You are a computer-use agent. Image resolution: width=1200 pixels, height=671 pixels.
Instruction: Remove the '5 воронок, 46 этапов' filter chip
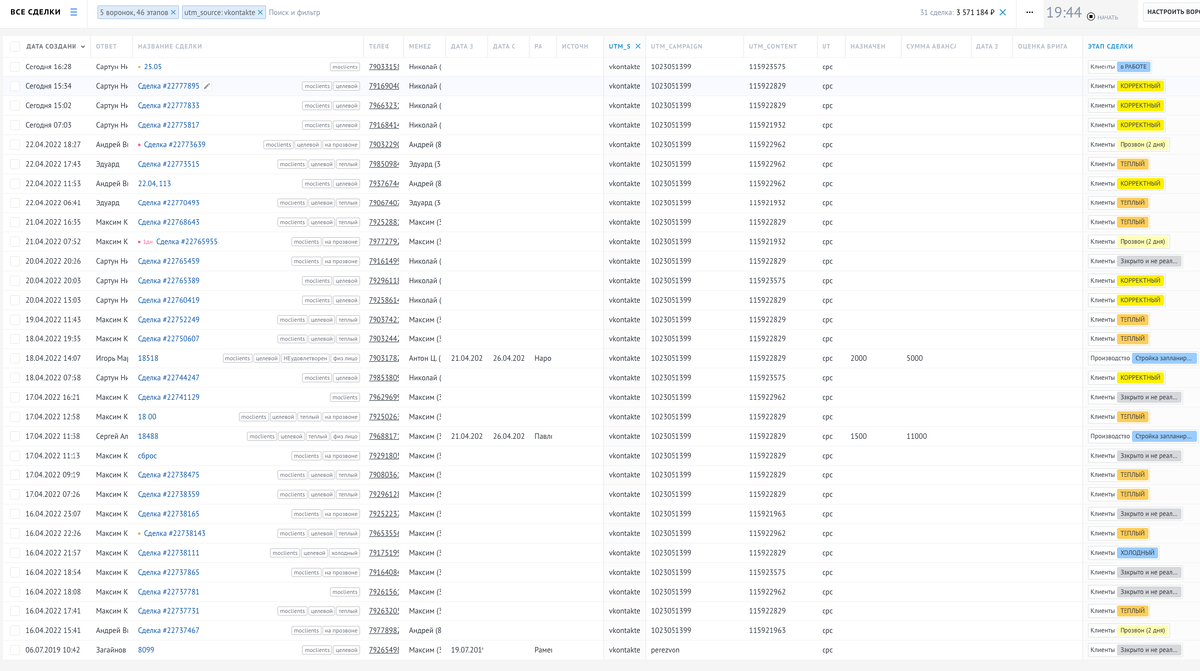tap(173, 12)
